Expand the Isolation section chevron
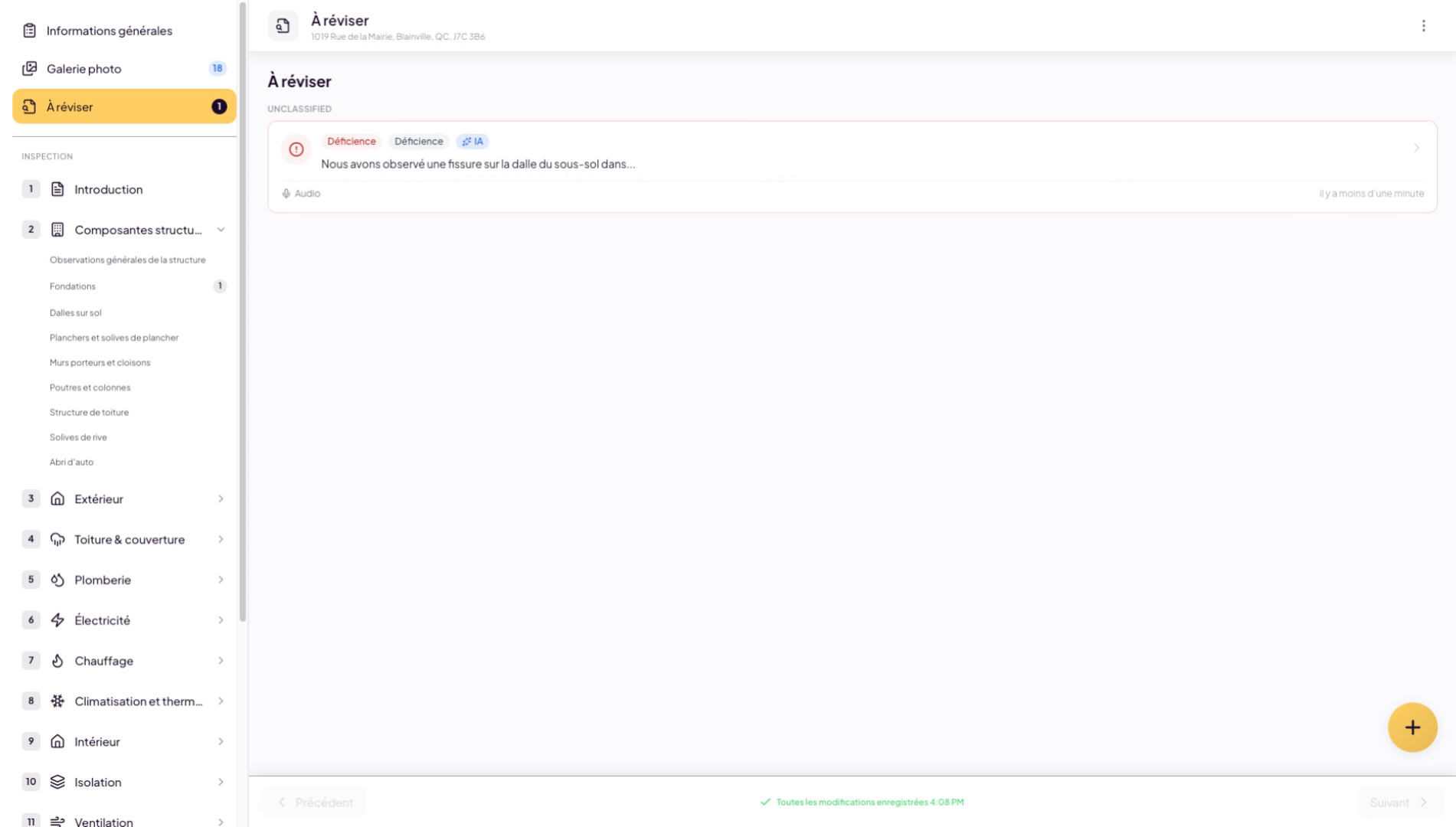 point(221,782)
